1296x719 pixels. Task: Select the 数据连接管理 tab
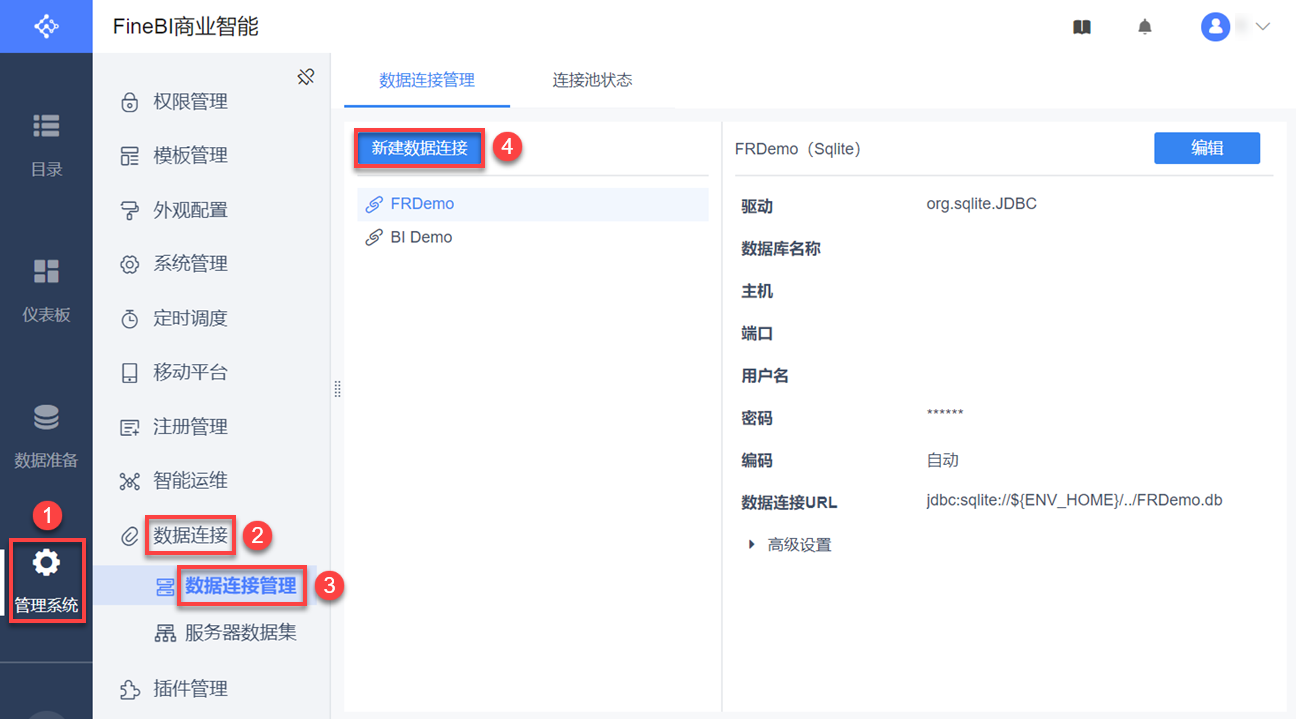(x=427, y=80)
